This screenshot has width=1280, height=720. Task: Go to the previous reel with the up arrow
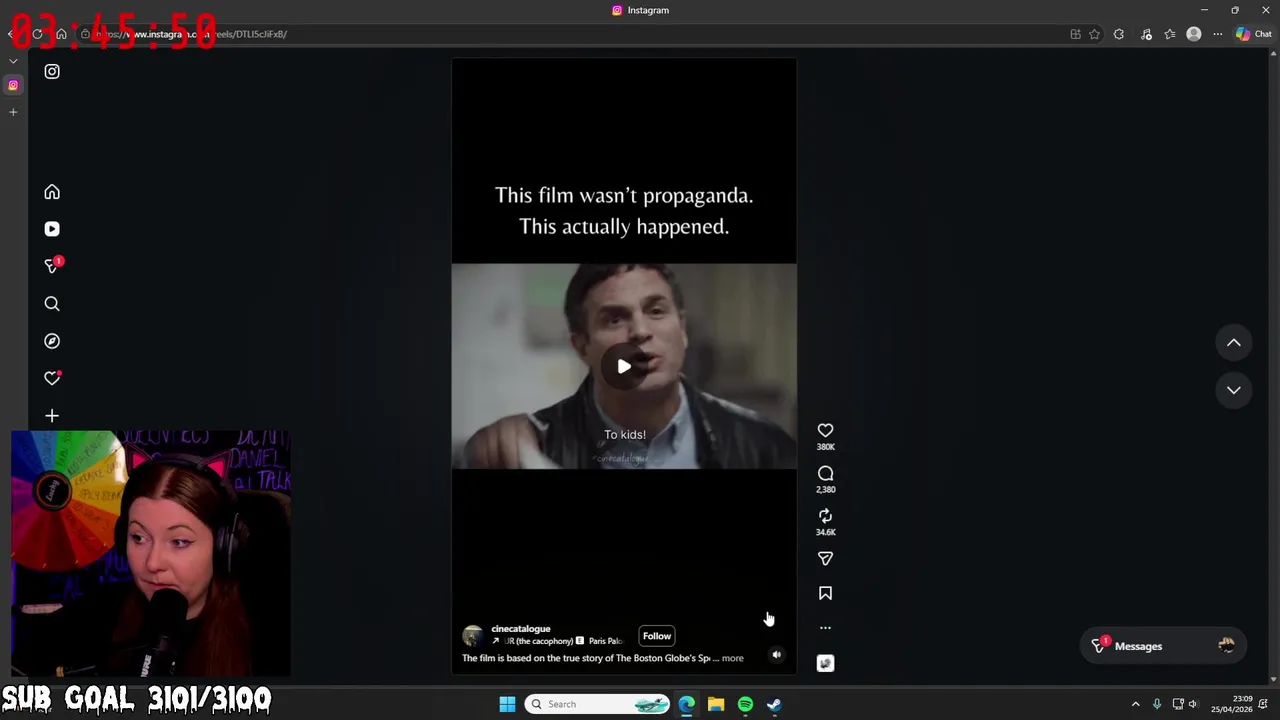(1234, 343)
